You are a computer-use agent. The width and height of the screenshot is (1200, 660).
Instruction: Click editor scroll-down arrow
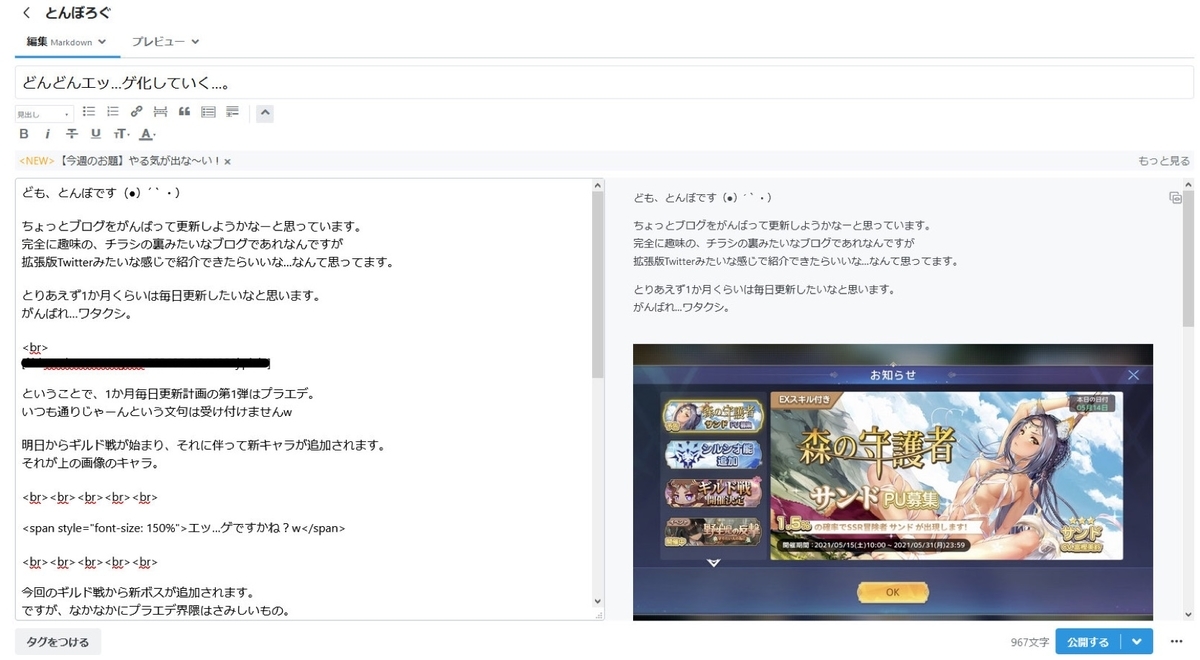pyautogui.click(x=598, y=602)
